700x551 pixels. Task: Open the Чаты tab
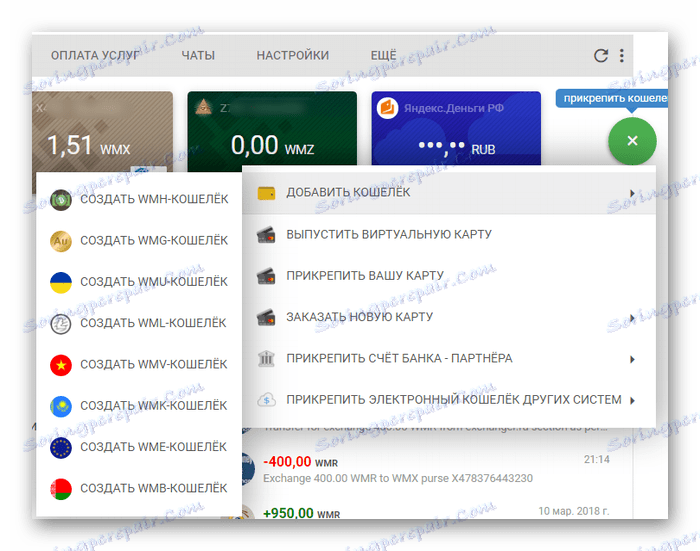198,55
